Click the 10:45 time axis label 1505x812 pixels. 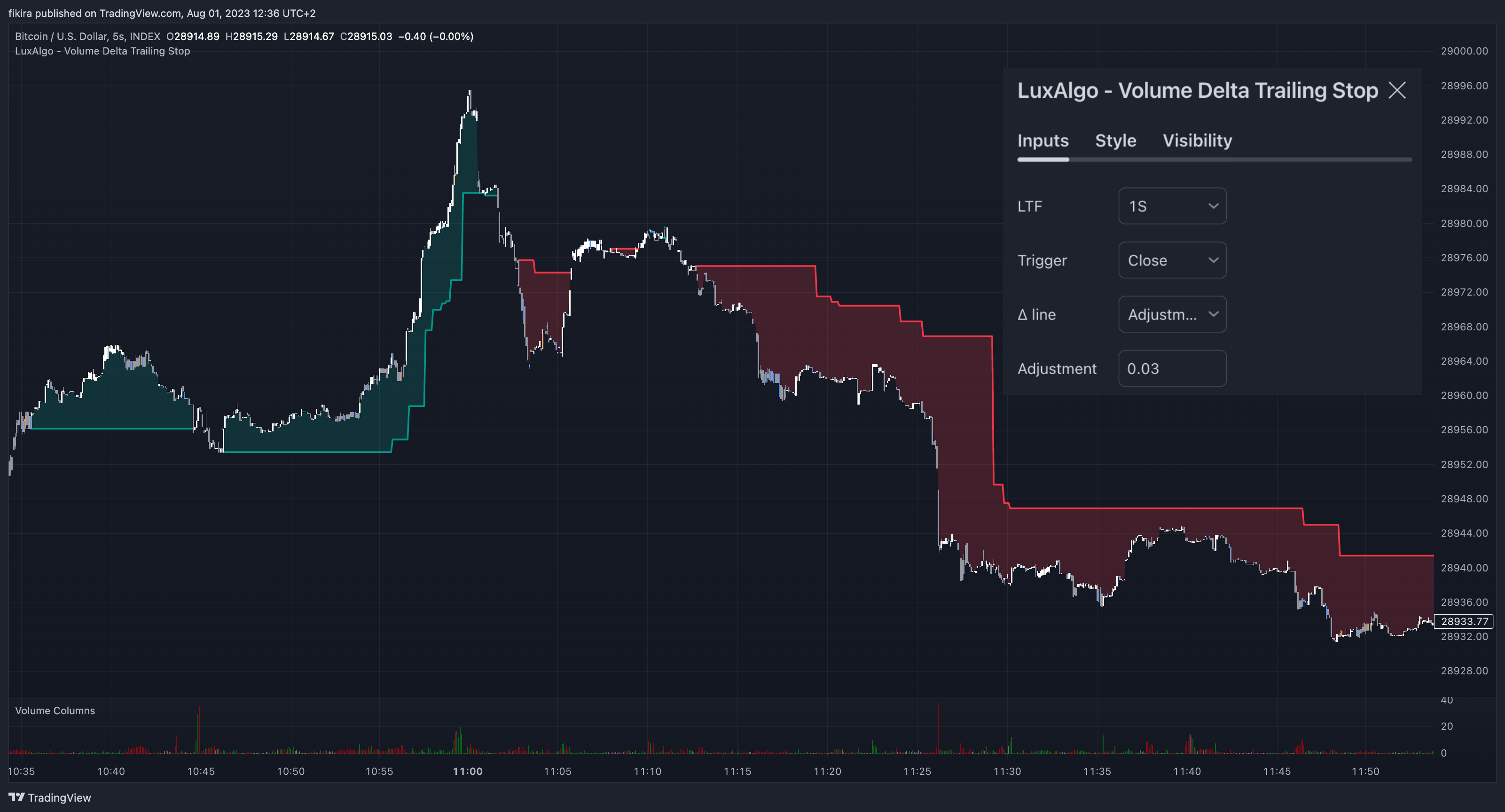click(201, 771)
